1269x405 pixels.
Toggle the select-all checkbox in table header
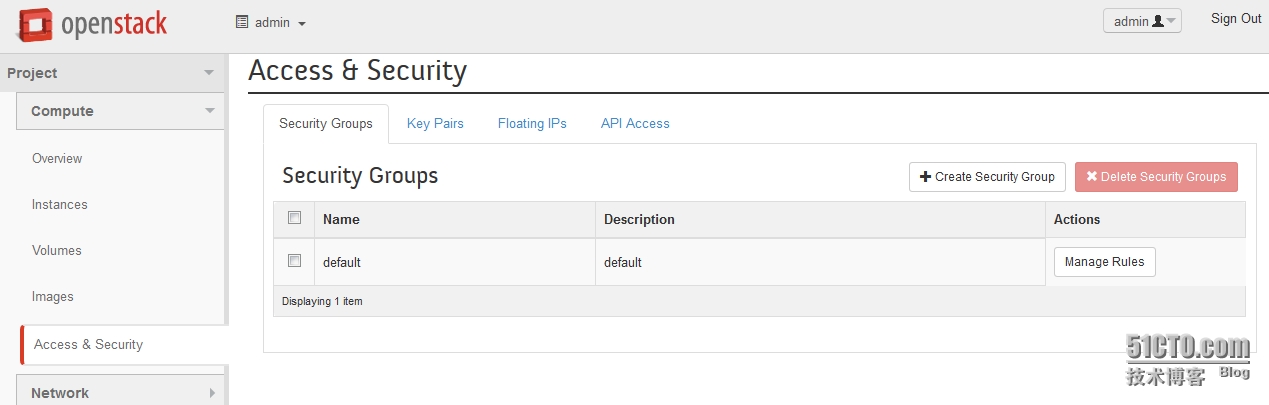point(294,217)
